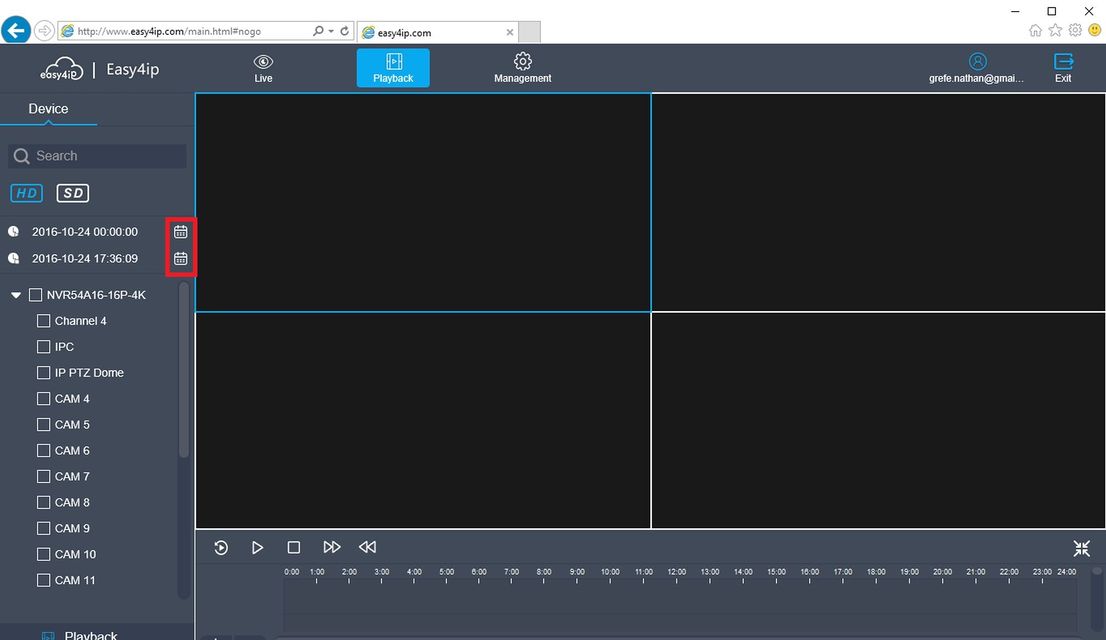Click the 12:00 mark on the timeline
Image resolution: width=1106 pixels, height=640 pixels.
(x=676, y=576)
